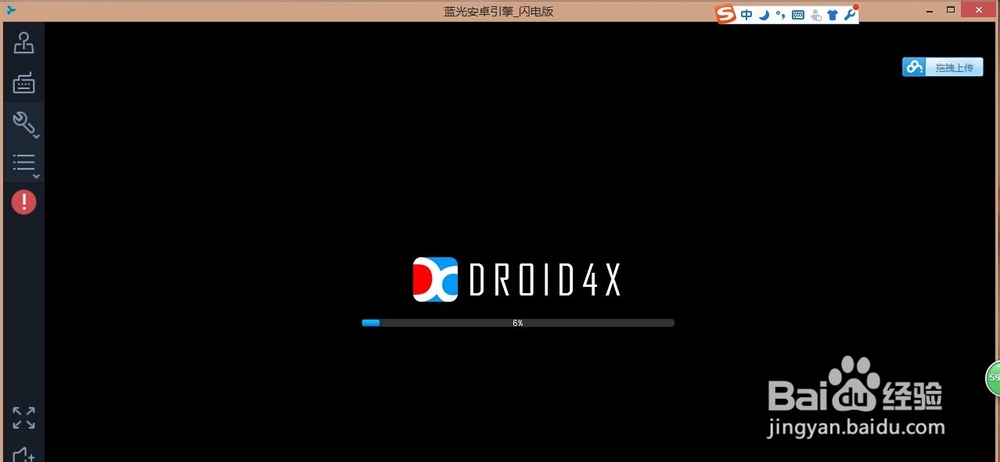Screen dimensions: 1000x462
Task: Toggle the moon half-width mode icon
Action: tap(764, 15)
